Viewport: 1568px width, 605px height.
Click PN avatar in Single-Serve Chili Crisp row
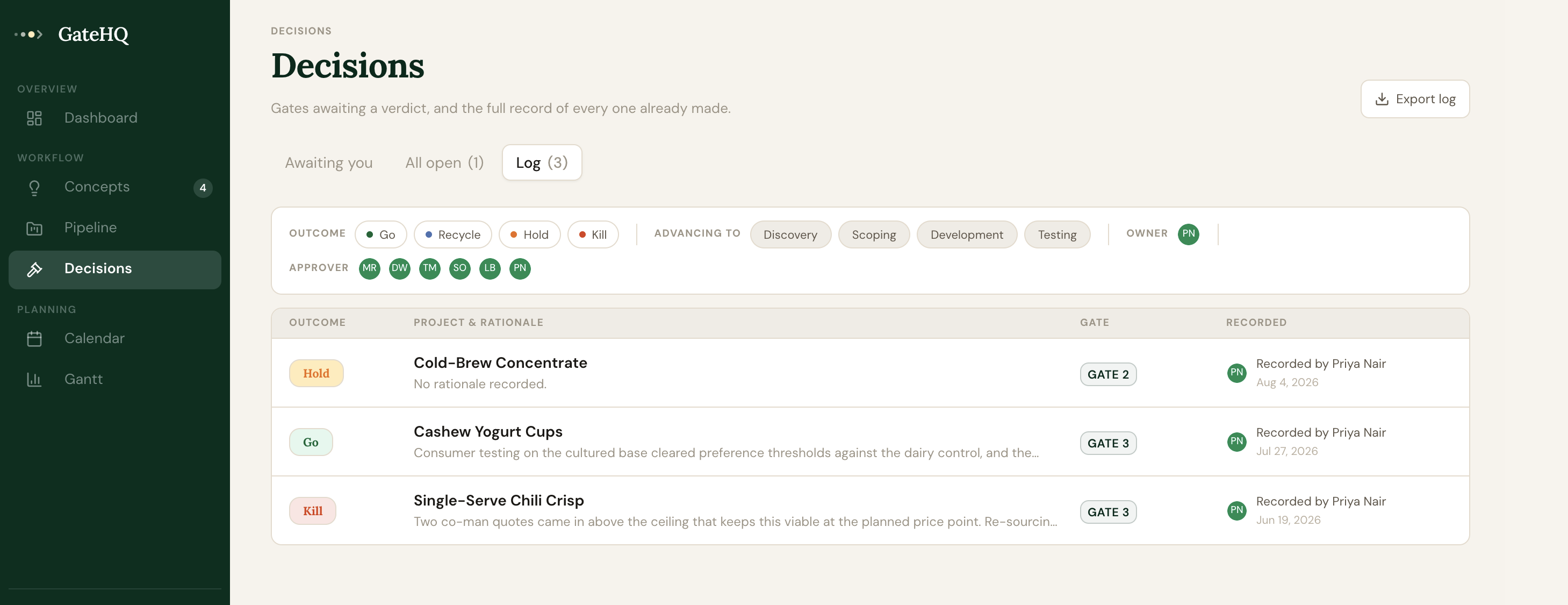tap(1236, 510)
